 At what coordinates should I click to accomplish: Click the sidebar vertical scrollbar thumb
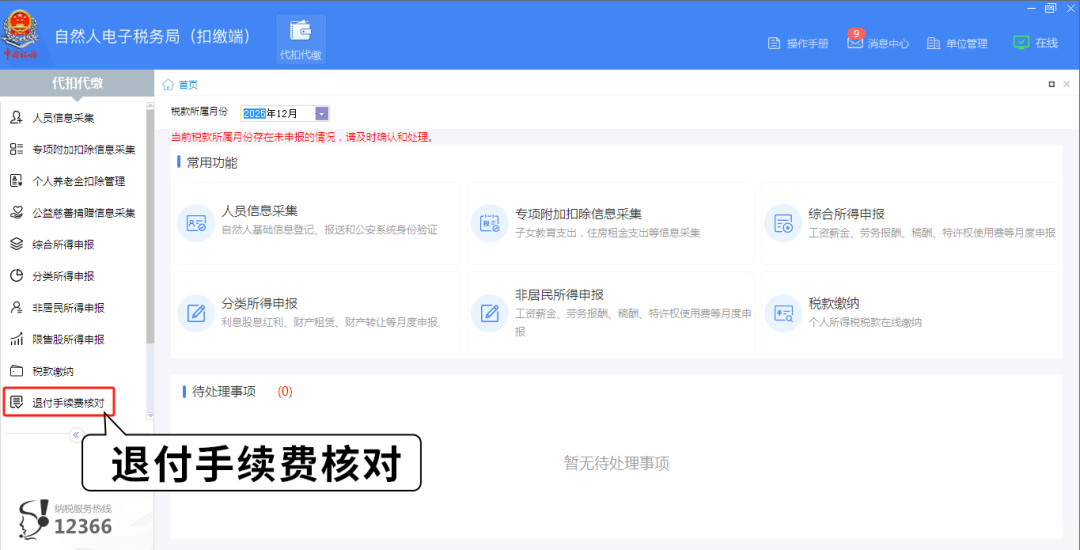150,227
